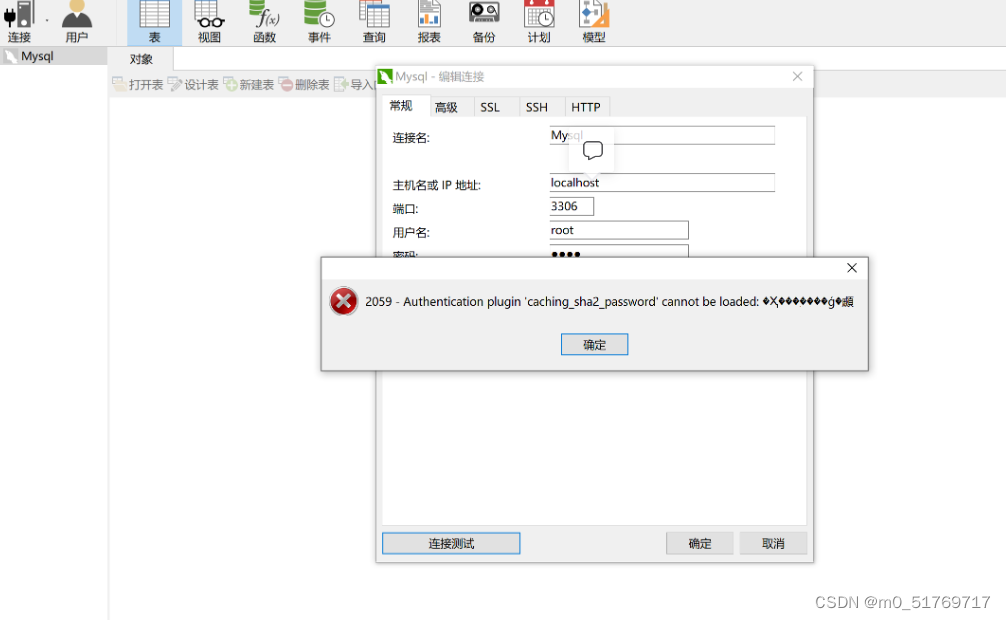Click 取消 (Cancel) in connection dialog
This screenshot has width=1006, height=620.
coord(773,544)
